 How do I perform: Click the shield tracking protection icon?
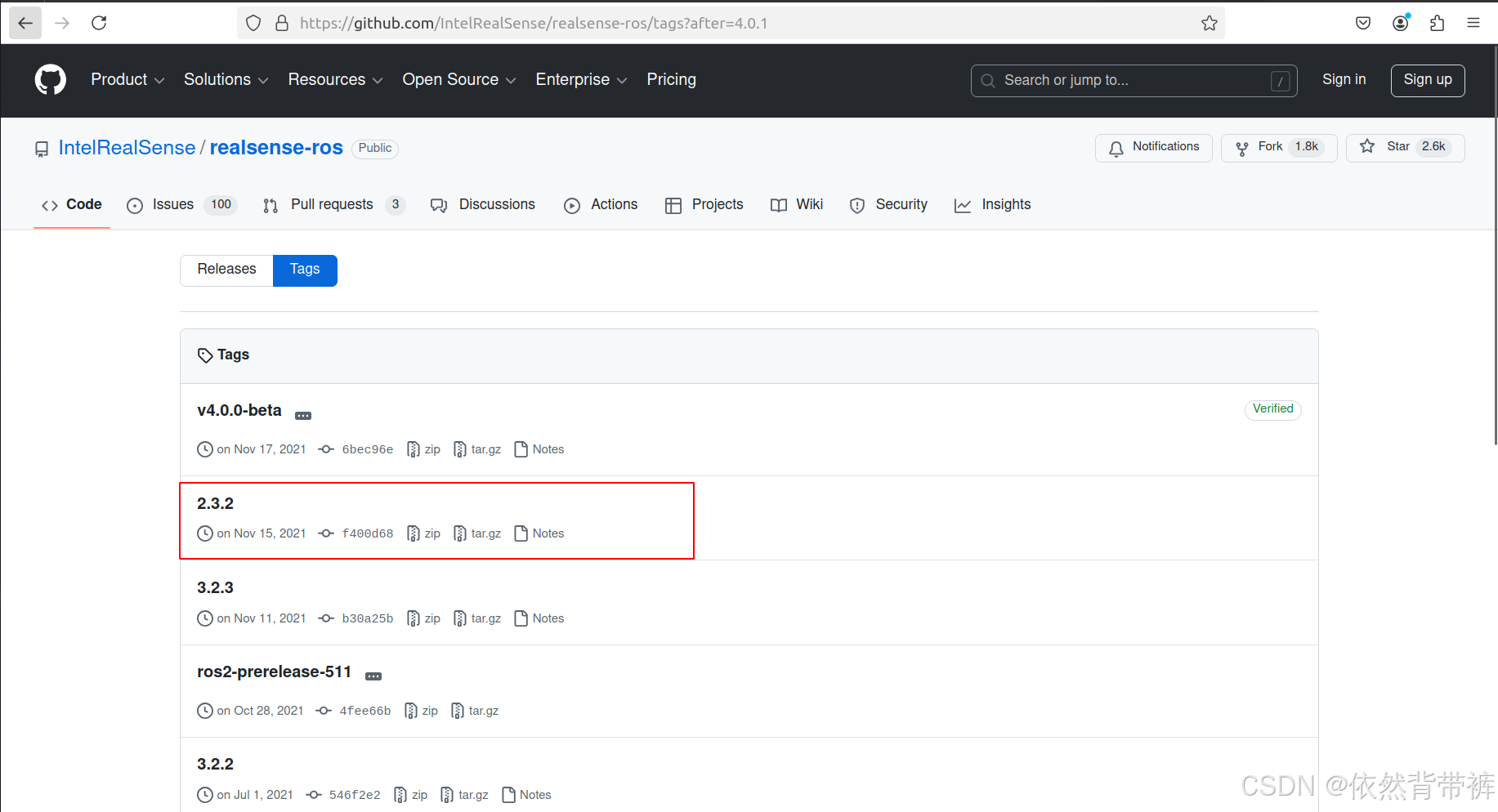coord(253,23)
